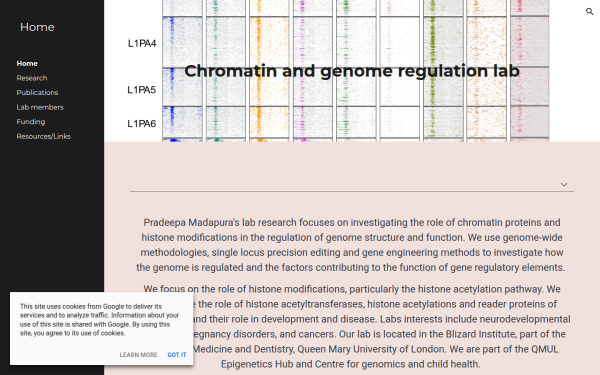Click the orange heatmap panel in L1PA6 row
The height and width of the screenshot is (375, 600).
(x=269, y=122)
